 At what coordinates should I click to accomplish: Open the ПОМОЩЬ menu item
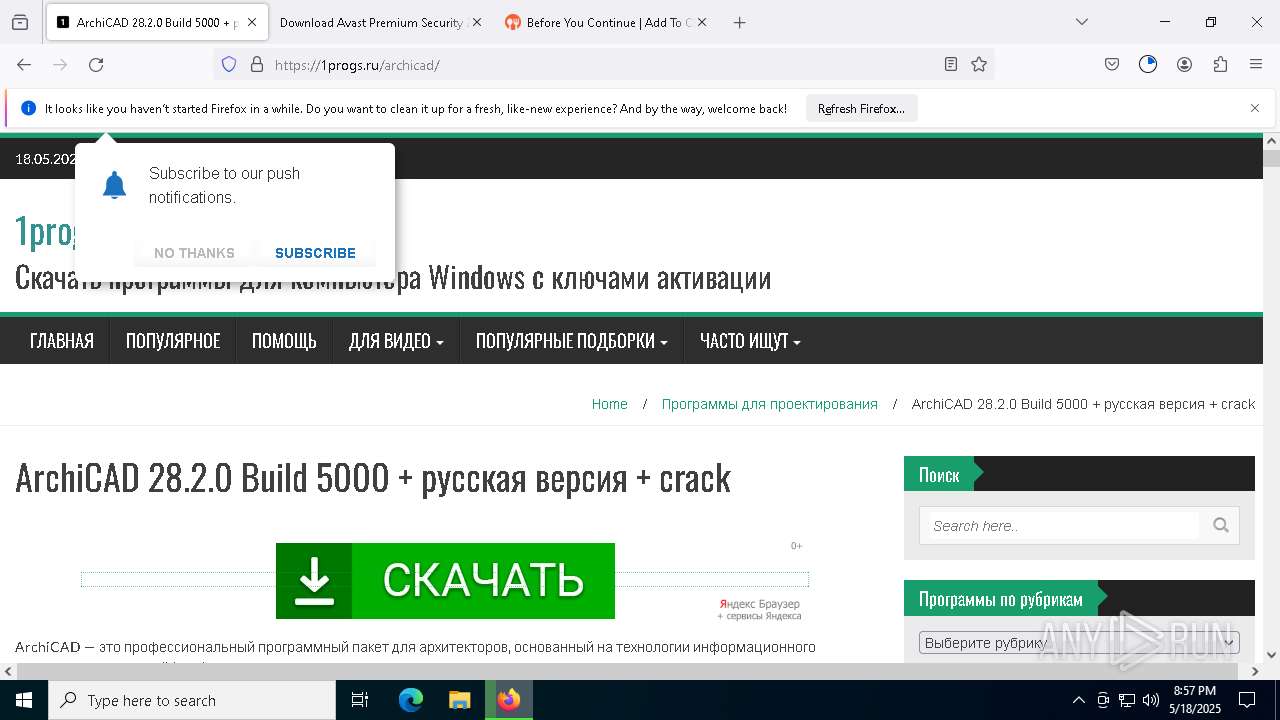[284, 341]
